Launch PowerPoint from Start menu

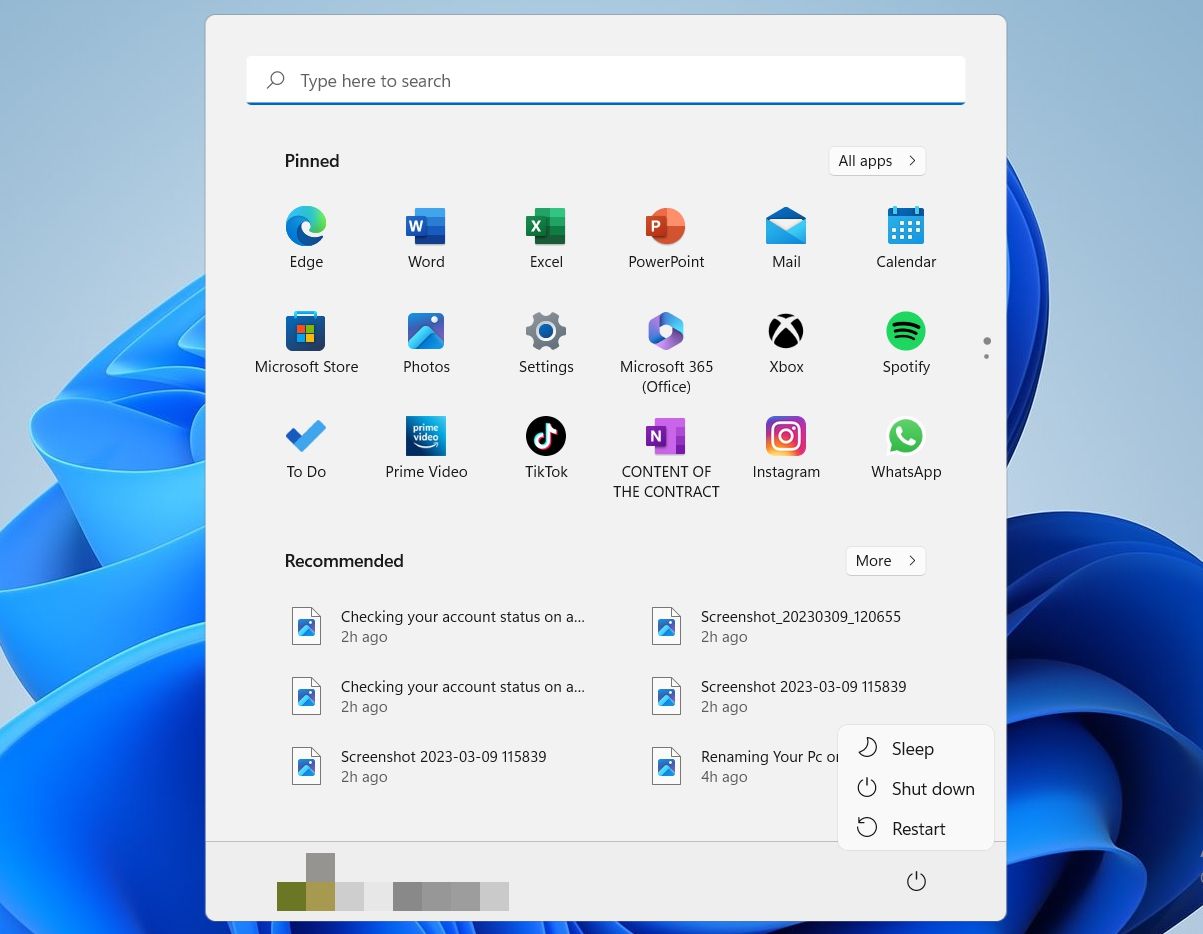666,228
